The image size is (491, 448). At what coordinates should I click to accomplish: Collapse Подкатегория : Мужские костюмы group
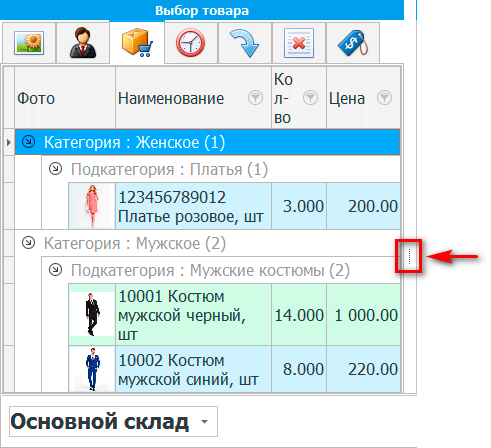point(55,270)
